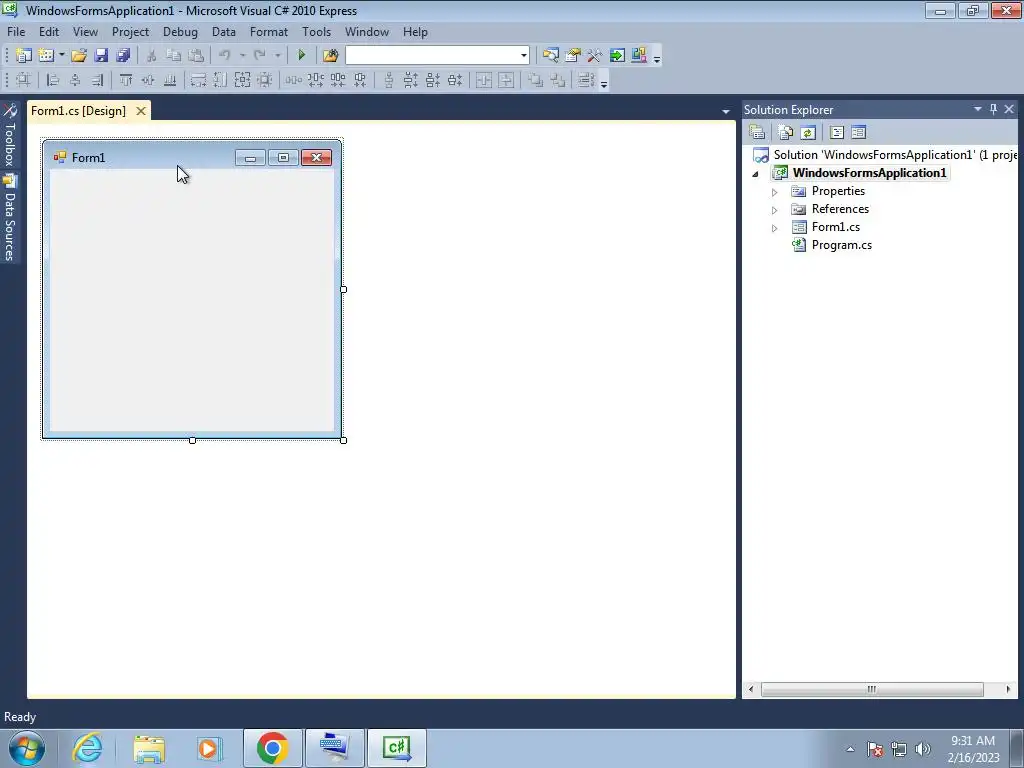This screenshot has height=768, width=1024.
Task: Click the Align Lefts layout icon
Action: (54, 80)
